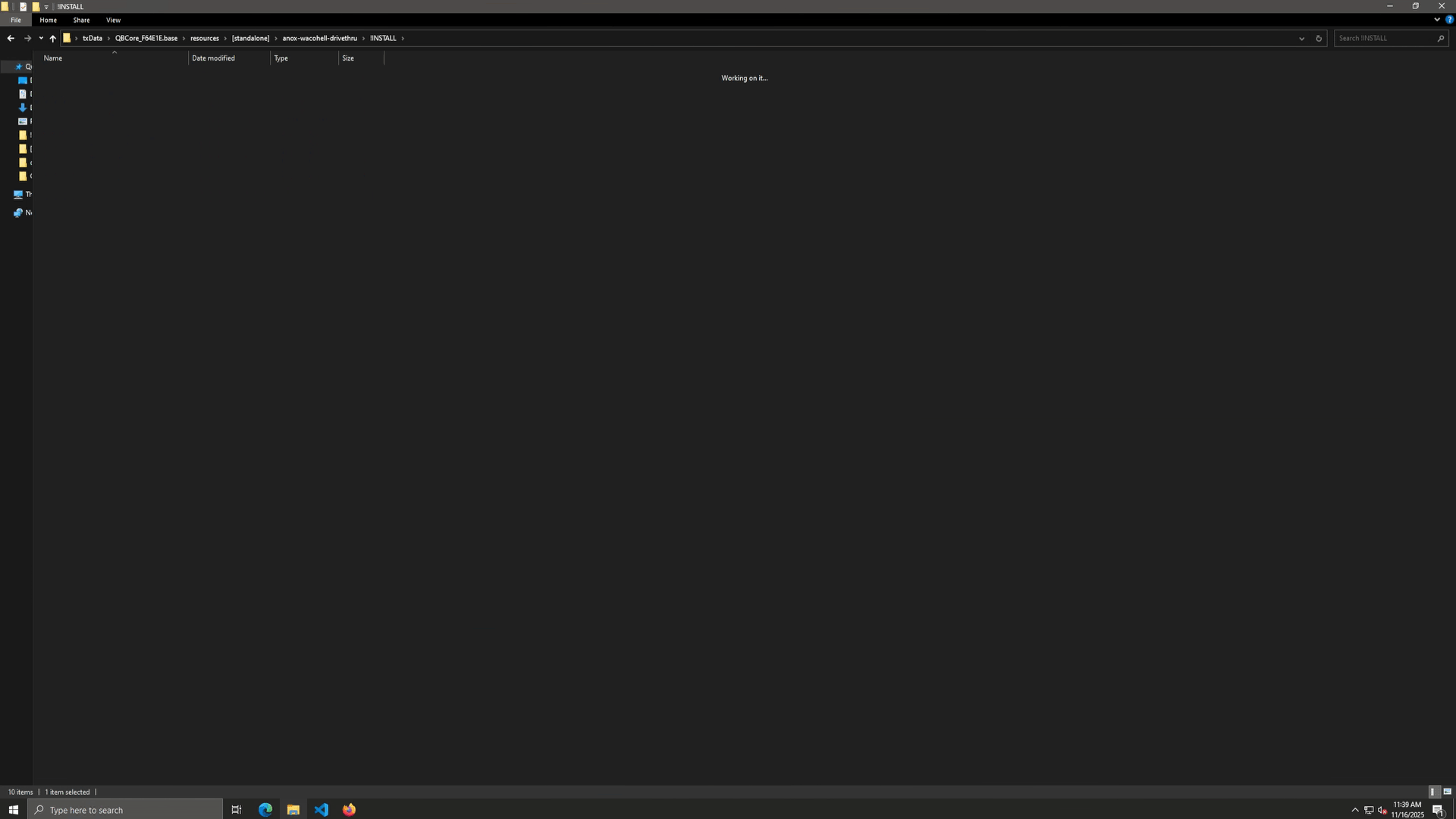1456x819 pixels.
Task: Open Microsoft Edge from the taskbar
Action: [x=265, y=809]
